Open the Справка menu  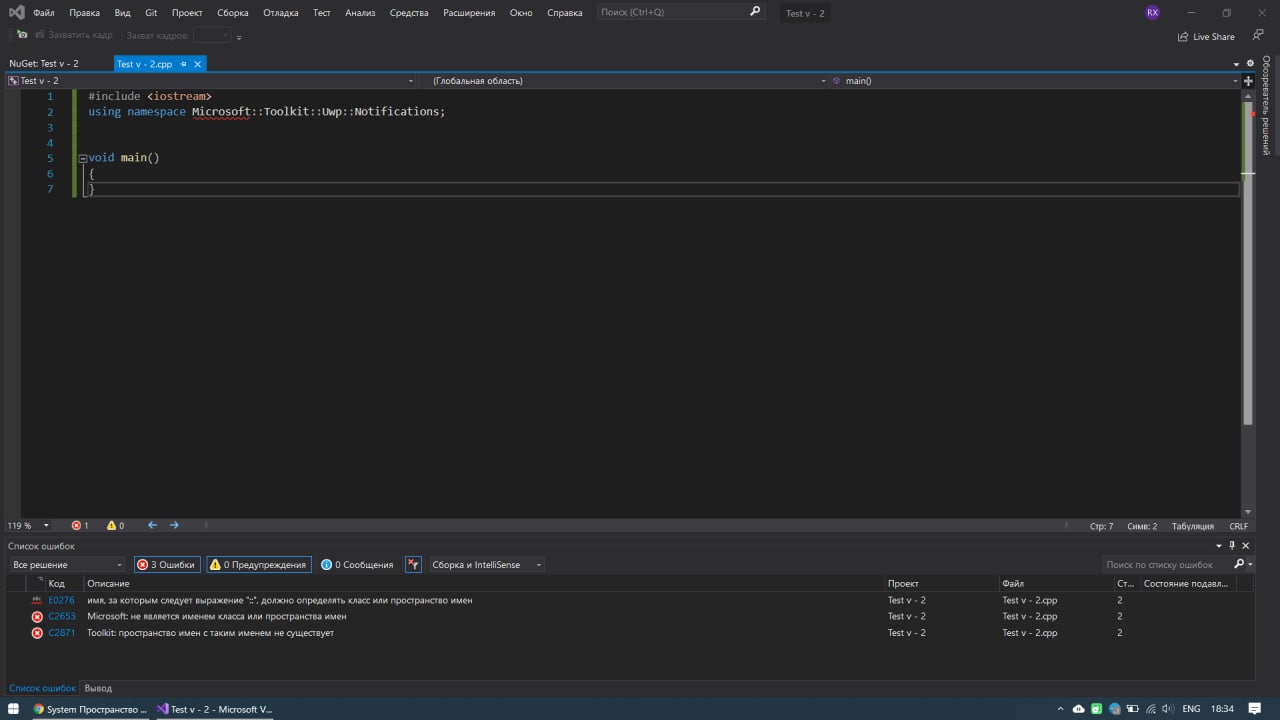[565, 13]
